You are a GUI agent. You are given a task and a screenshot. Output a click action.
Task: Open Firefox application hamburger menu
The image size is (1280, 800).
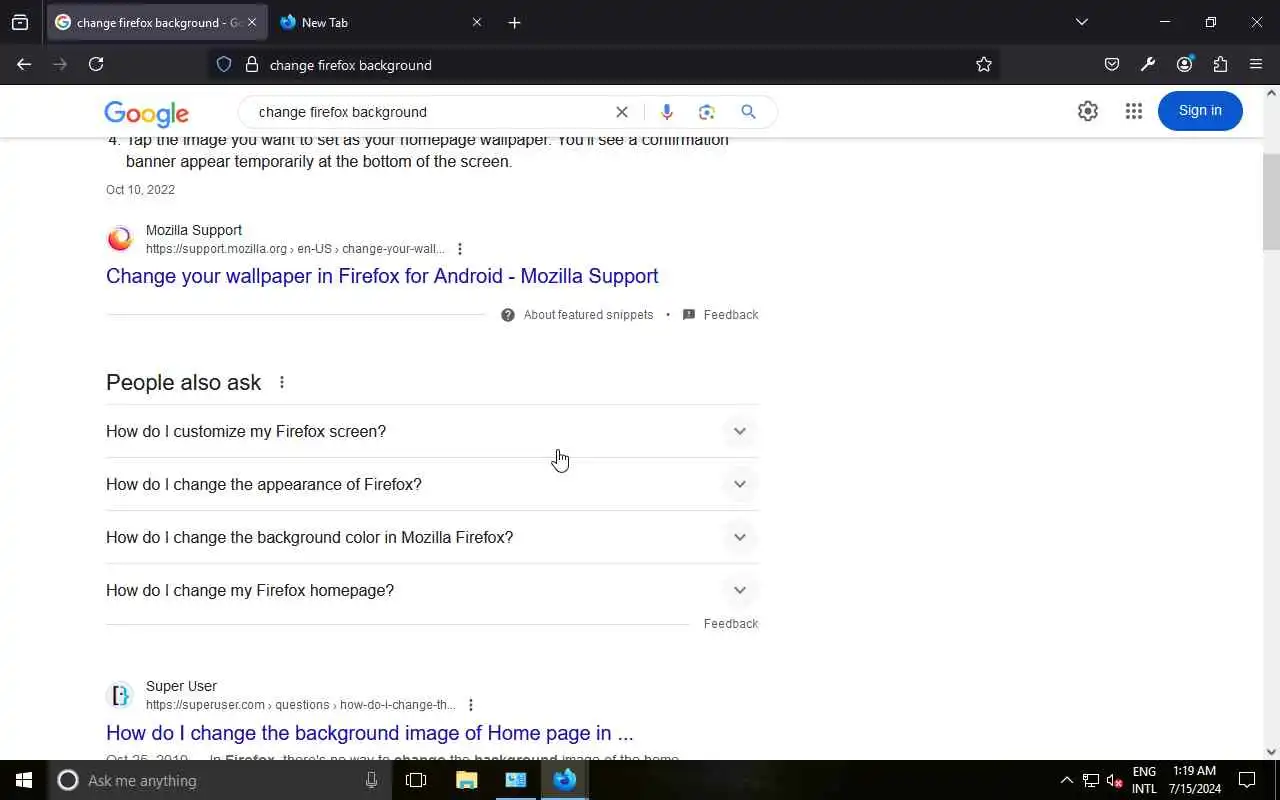(x=1256, y=64)
